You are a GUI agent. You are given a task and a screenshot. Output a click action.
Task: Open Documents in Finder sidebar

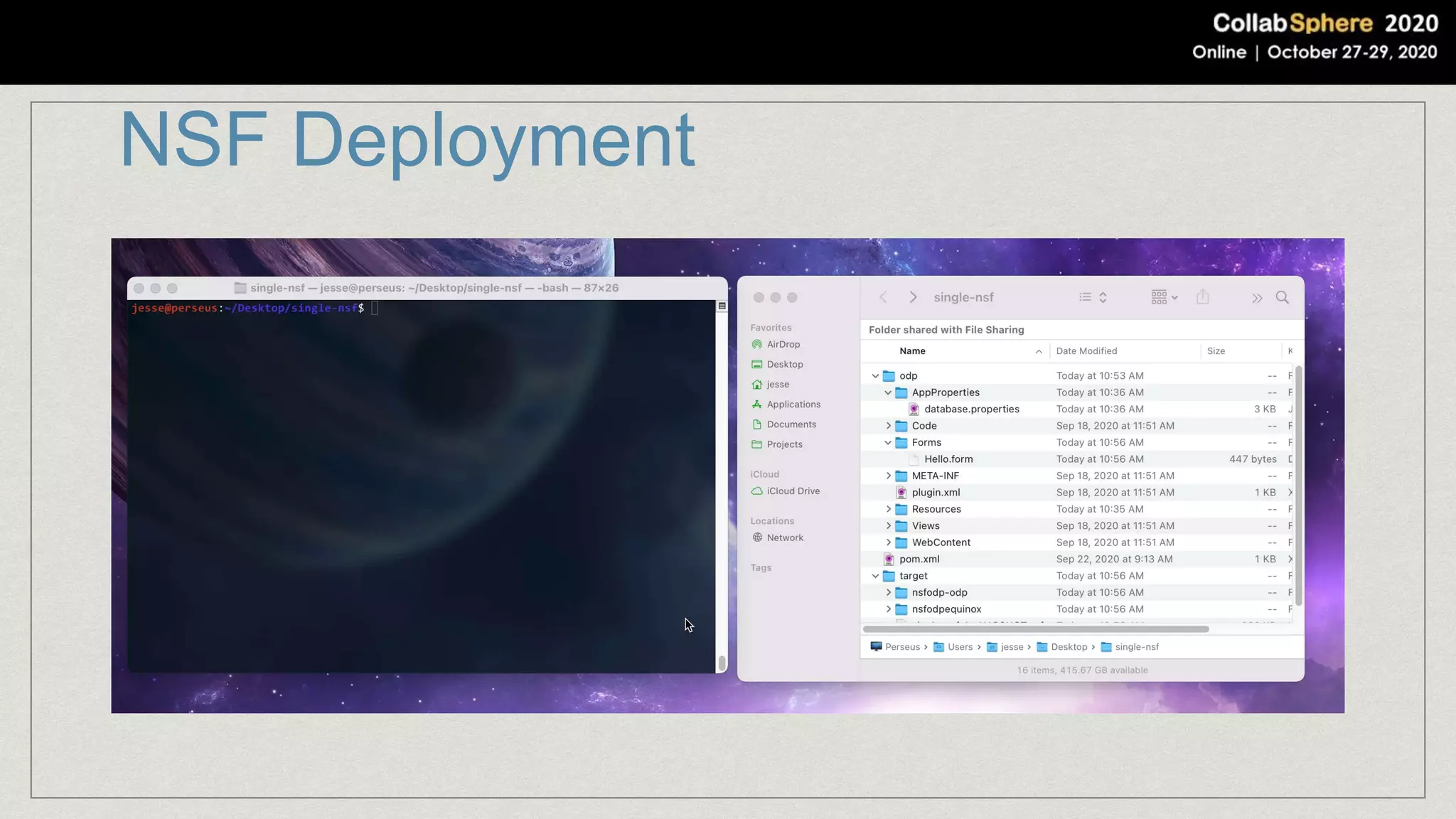pos(783,424)
